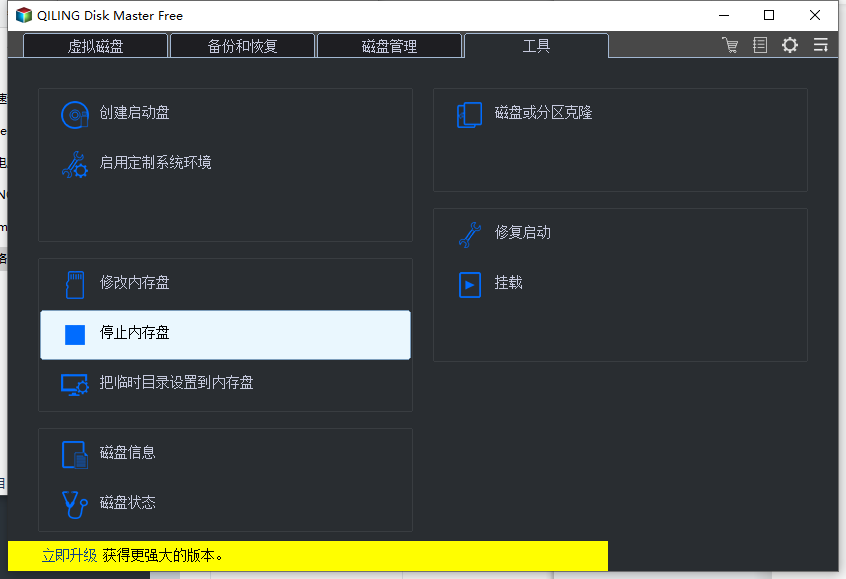Select the 工具 tab

(x=536, y=45)
